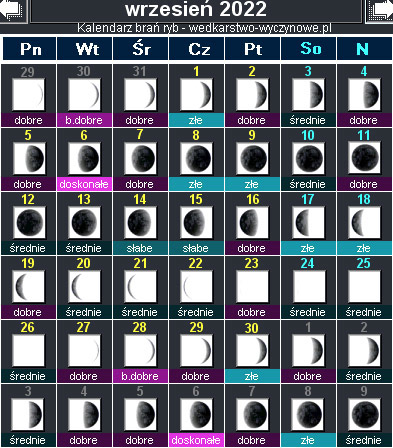
Task: Click 'złe' label under September 1
Action: click(196, 120)
